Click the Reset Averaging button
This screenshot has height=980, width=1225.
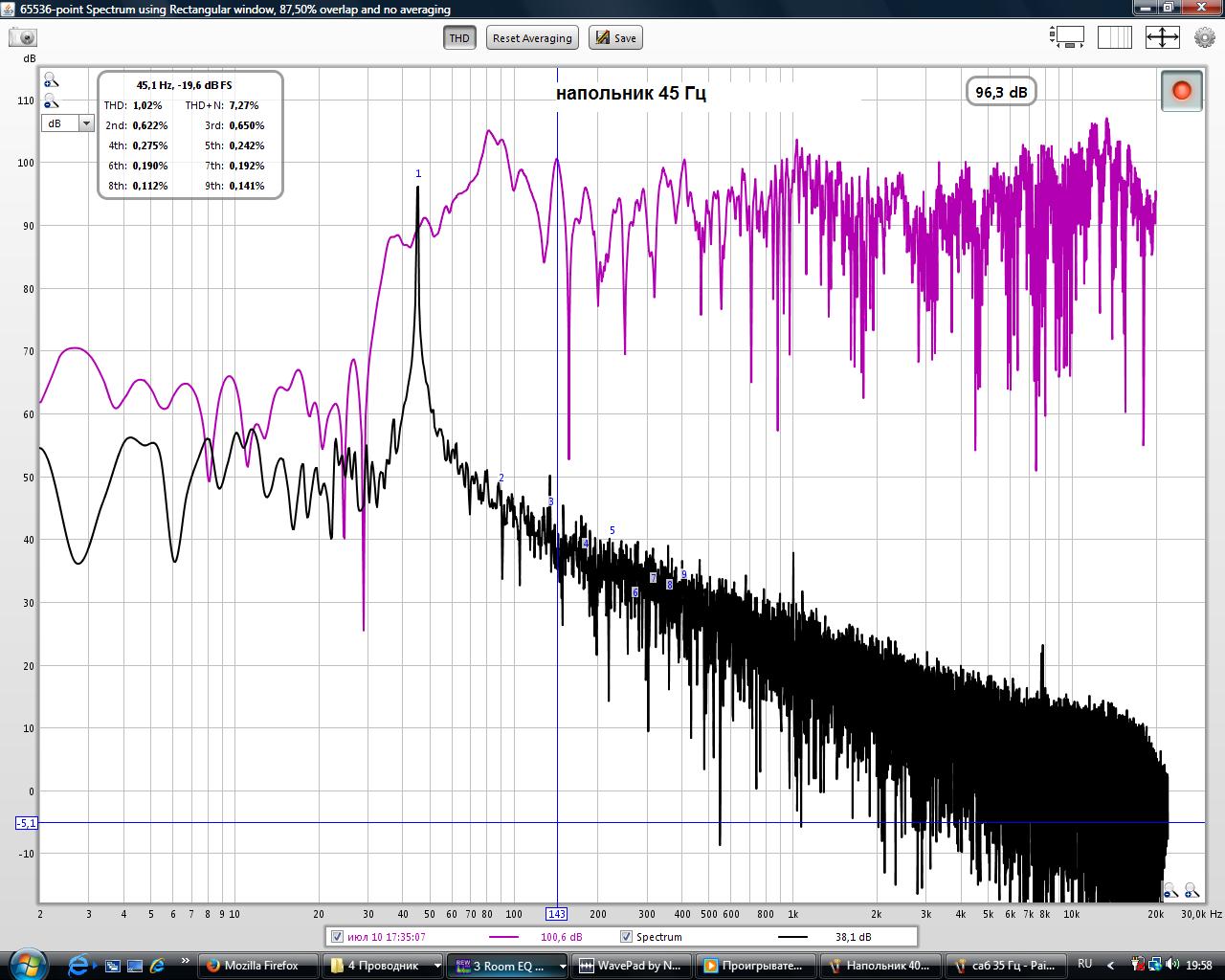[x=532, y=37]
